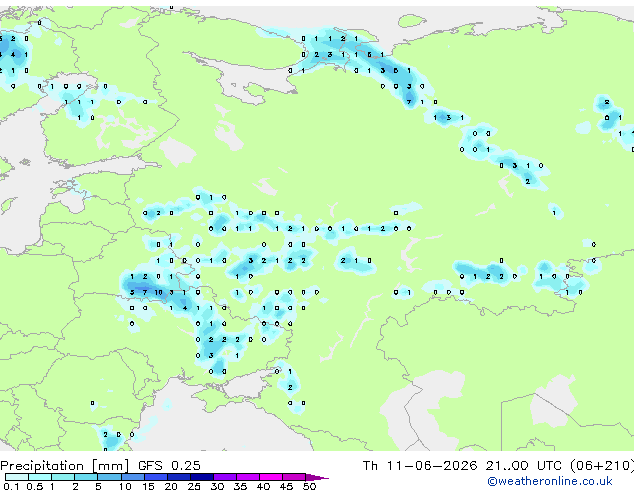Click the legend label '40'
The width and height of the screenshot is (634, 490).
click(x=263, y=486)
